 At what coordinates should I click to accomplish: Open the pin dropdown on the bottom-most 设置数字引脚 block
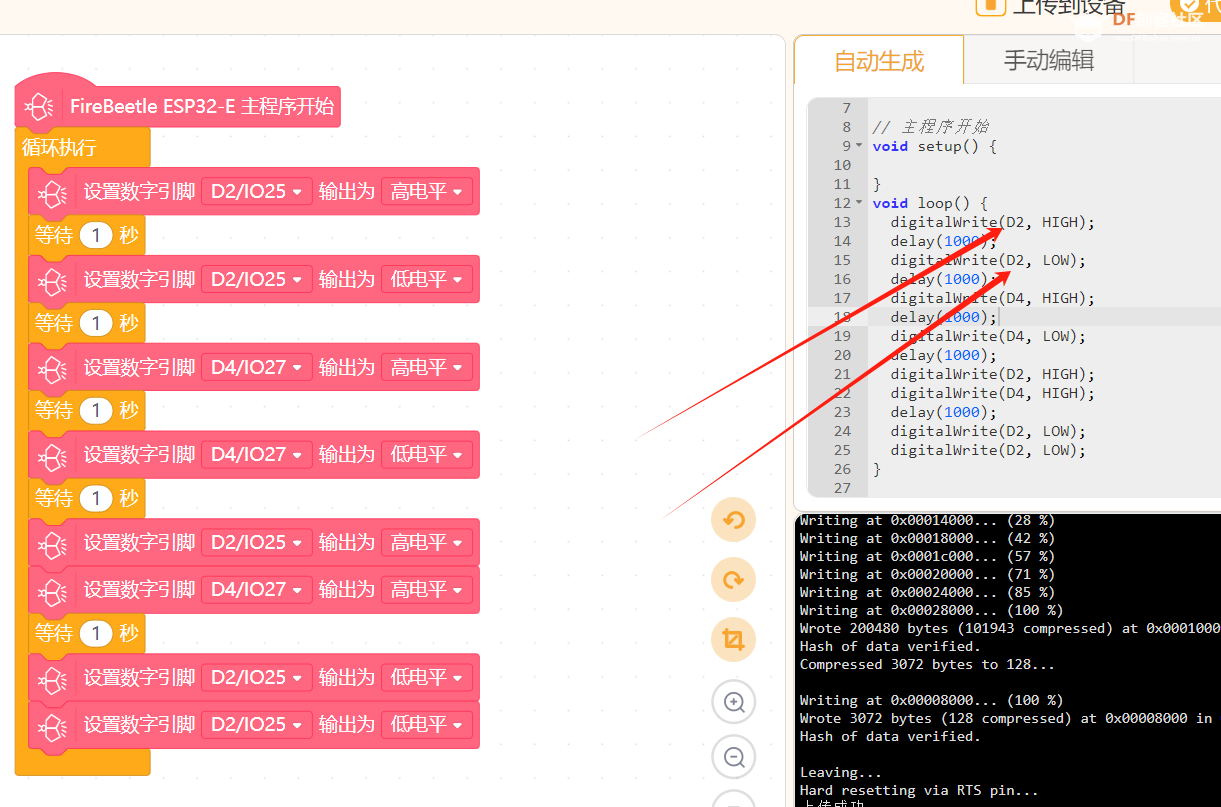[257, 725]
